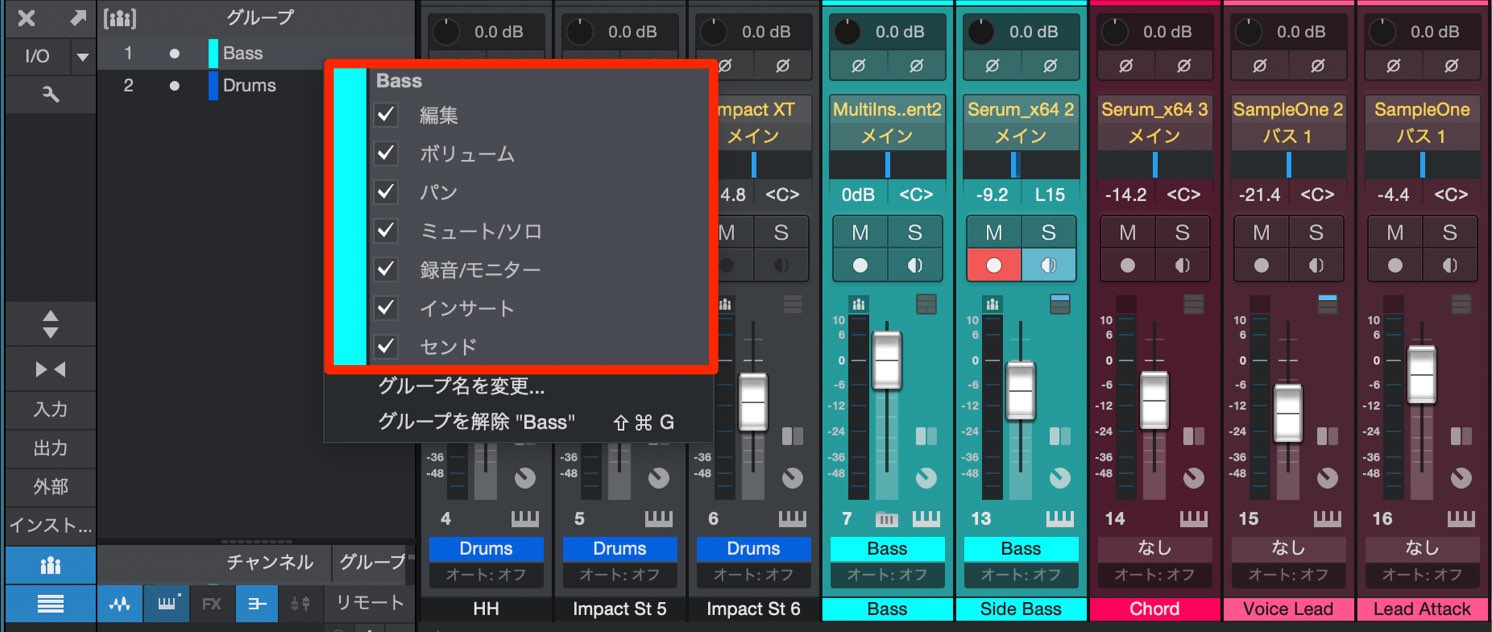The width and height of the screenshot is (1492, 632).
Task: Switch to the グループ tab at bottom
Action: click(x=372, y=562)
